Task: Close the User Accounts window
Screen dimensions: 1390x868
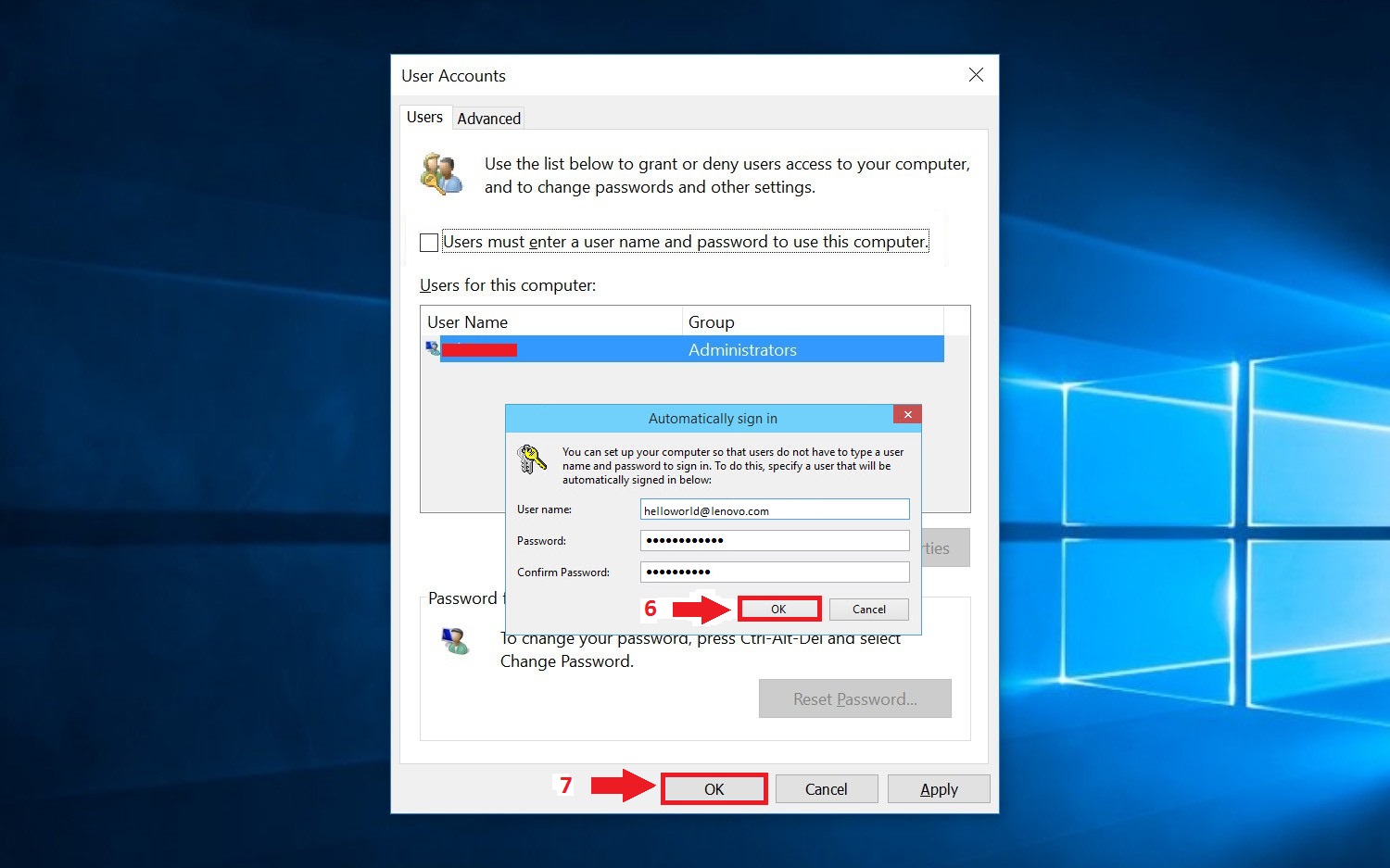Action: tap(975, 74)
